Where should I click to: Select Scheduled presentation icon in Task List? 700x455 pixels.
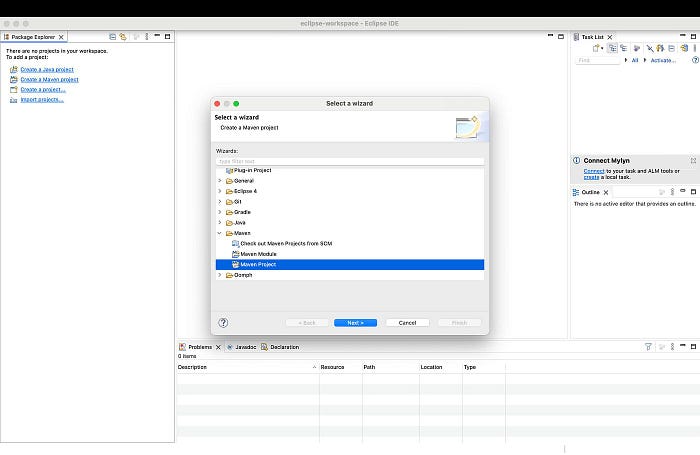pyautogui.click(x=624, y=48)
